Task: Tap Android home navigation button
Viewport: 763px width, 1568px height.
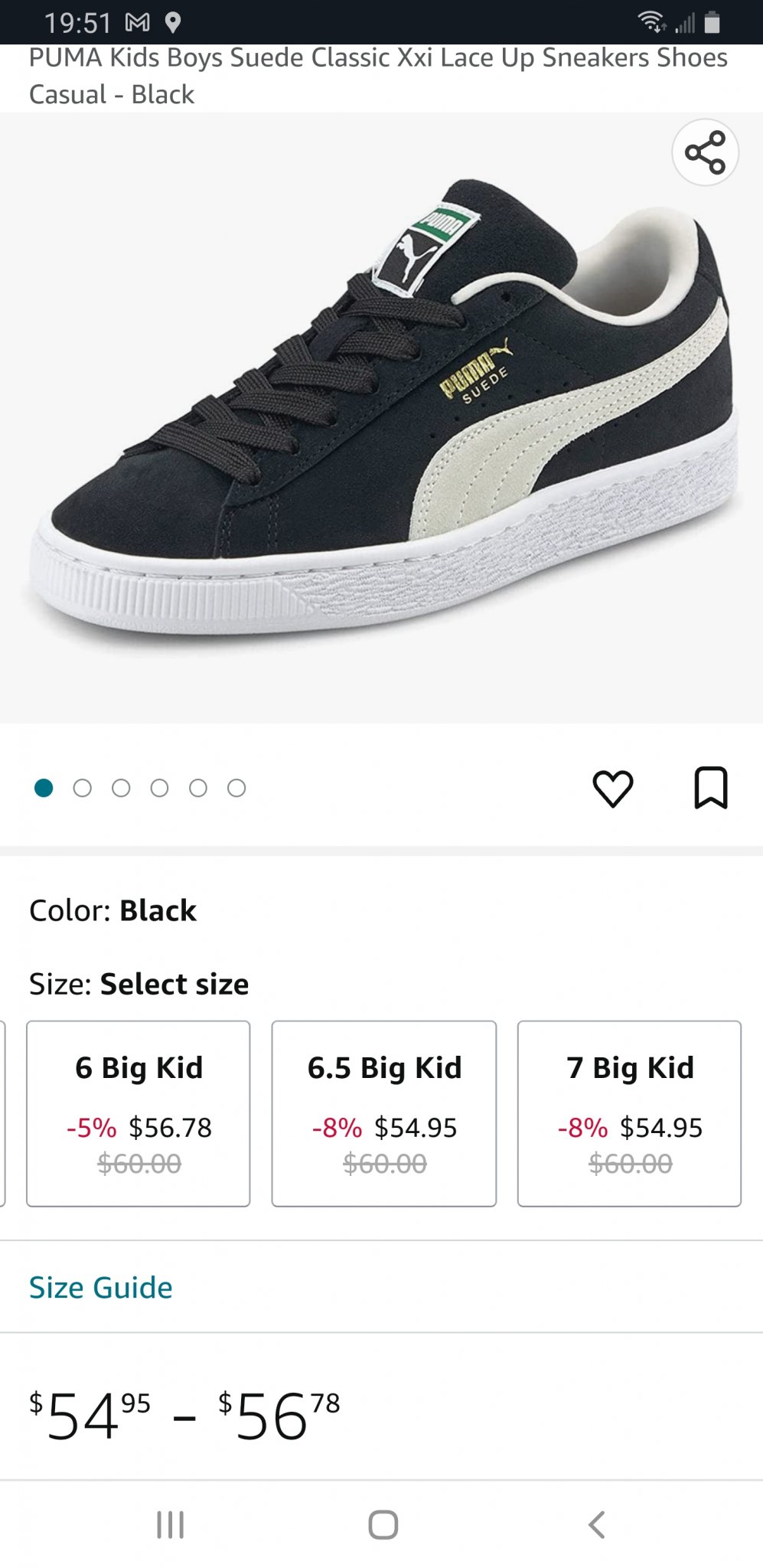Action: [x=383, y=1524]
